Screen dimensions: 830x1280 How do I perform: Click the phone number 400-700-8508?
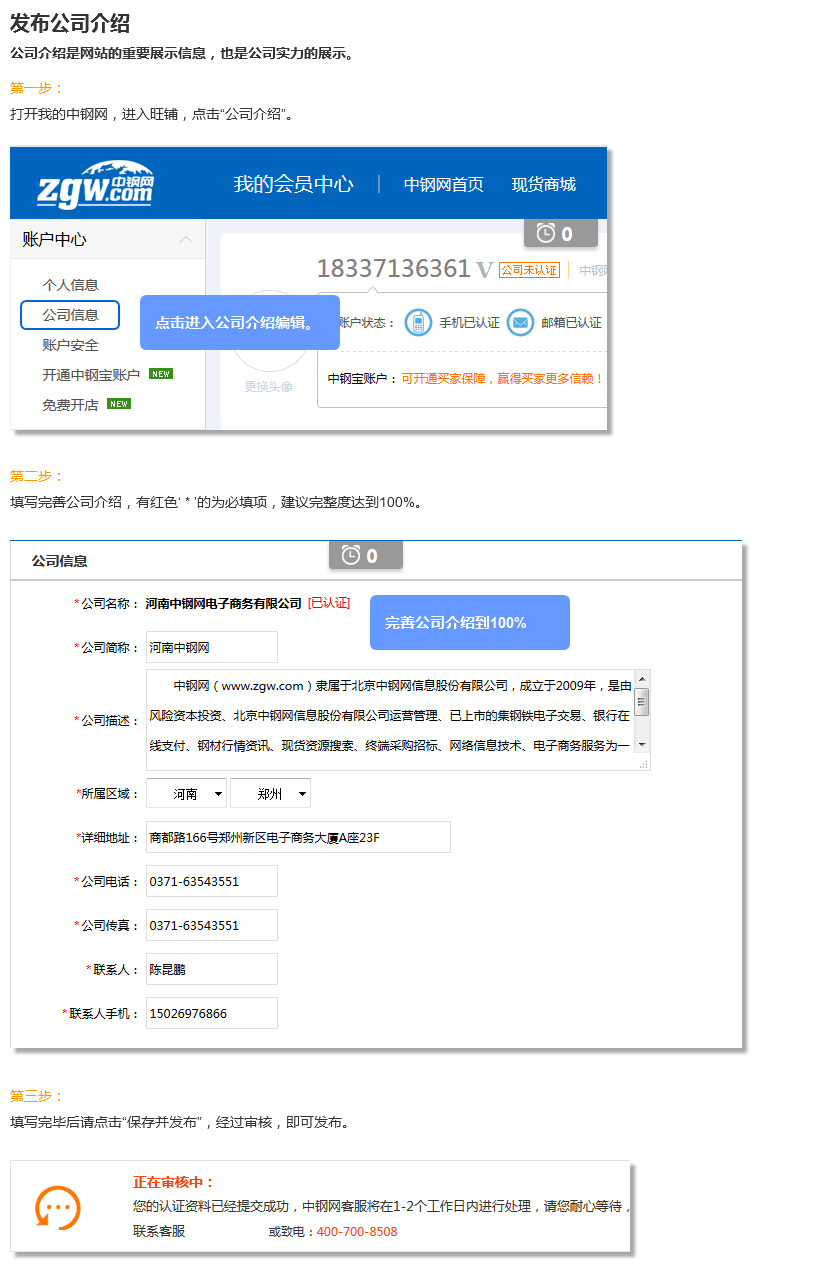pos(357,1232)
